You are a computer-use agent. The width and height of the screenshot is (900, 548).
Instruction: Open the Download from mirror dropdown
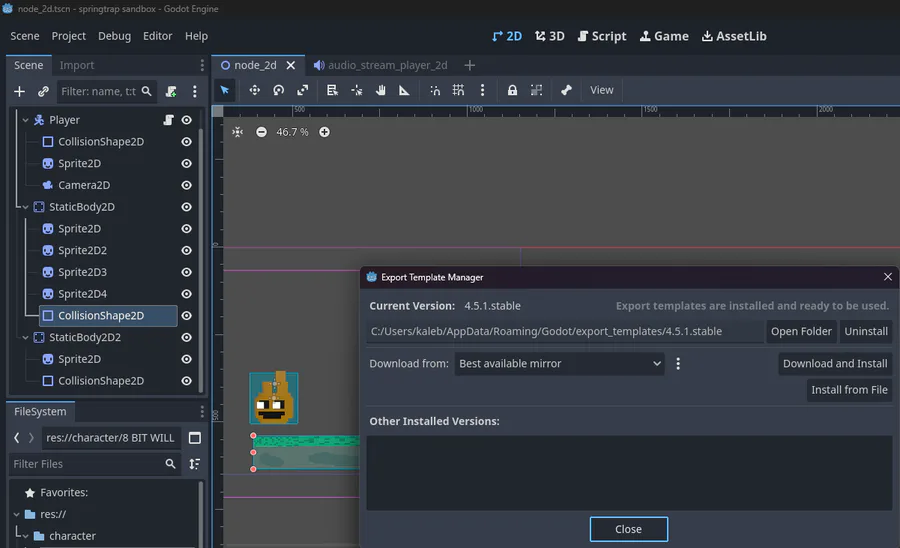coord(559,364)
